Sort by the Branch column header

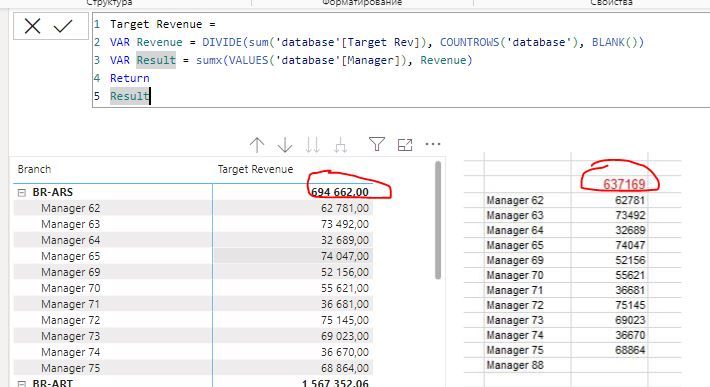click(x=34, y=169)
